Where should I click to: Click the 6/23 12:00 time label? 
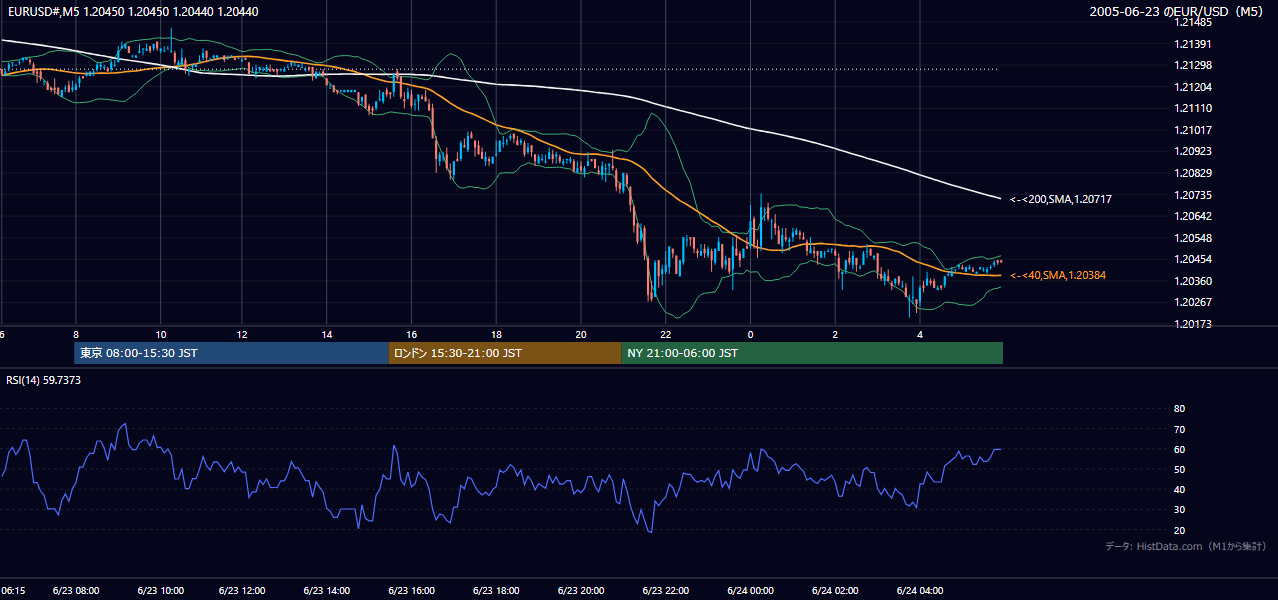[x=241, y=591]
